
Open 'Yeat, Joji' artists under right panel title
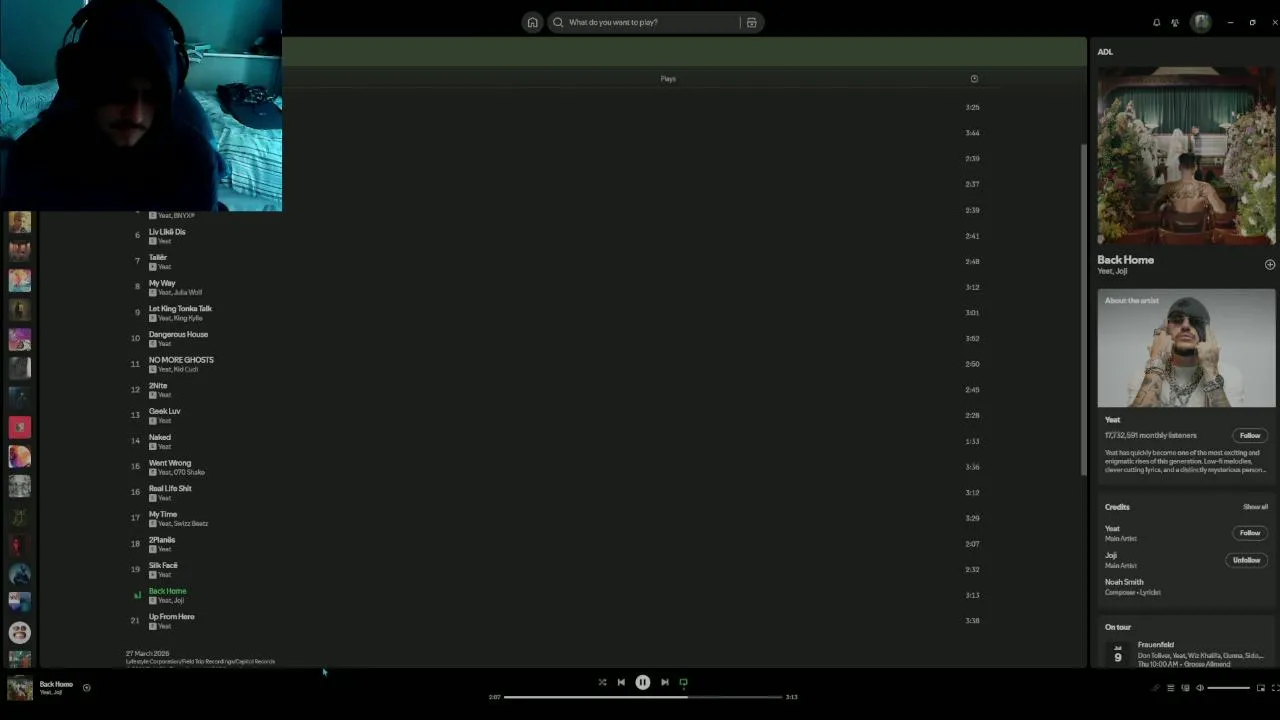[1112, 271]
